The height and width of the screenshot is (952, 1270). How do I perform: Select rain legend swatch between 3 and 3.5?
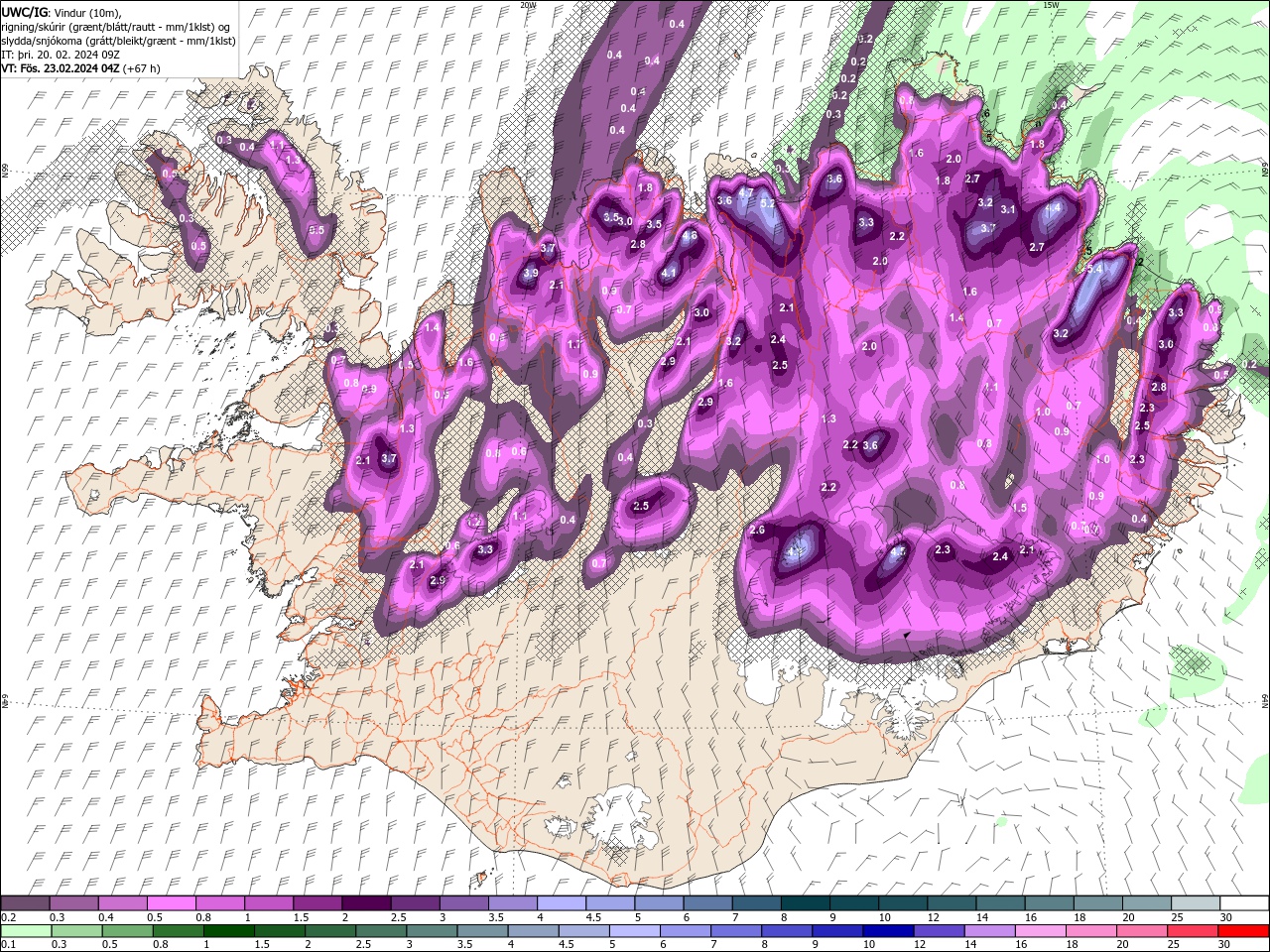coord(432,931)
